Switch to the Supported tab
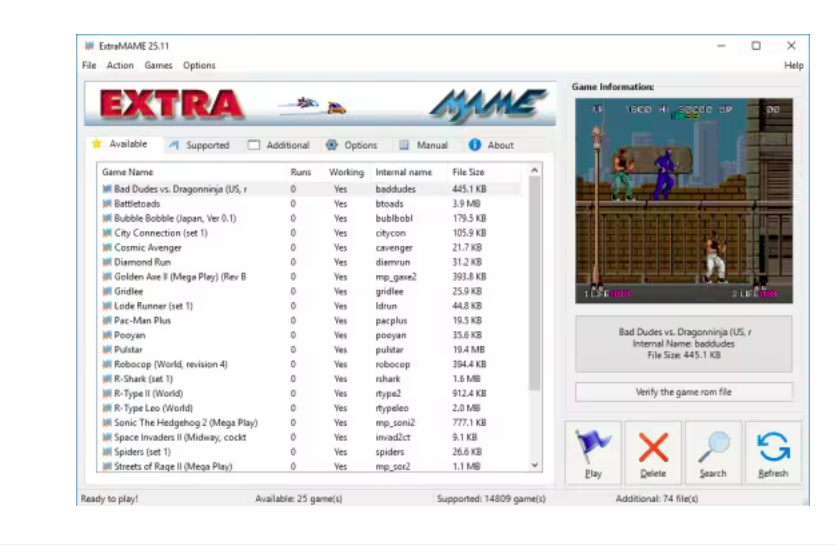This screenshot has width=836, height=550. (x=199, y=145)
